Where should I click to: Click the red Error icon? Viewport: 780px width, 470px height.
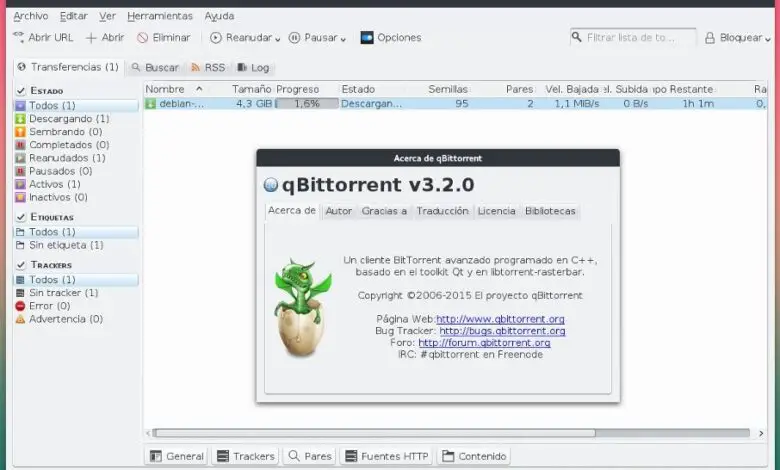click(20, 306)
